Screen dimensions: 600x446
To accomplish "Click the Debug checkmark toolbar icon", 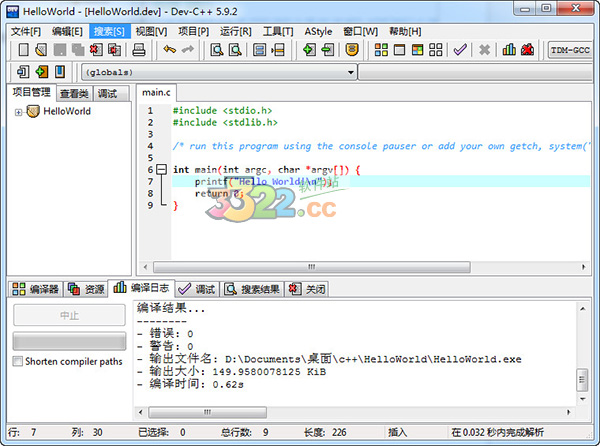I will point(460,50).
